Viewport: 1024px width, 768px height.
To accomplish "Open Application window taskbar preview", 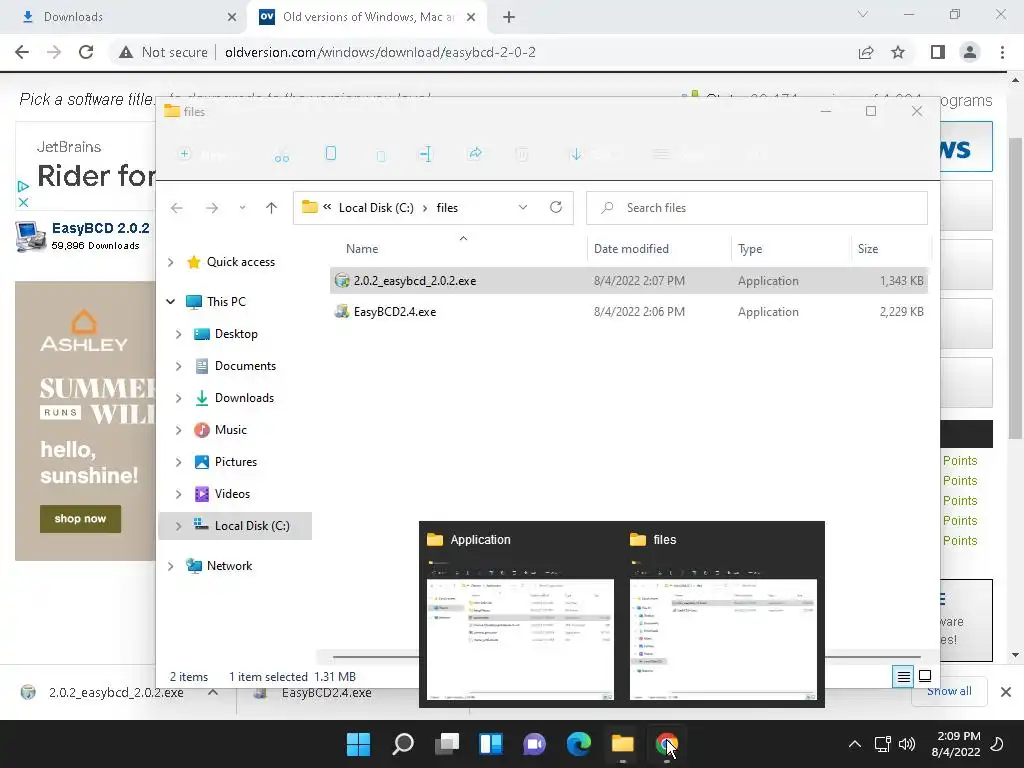I will (520, 615).
